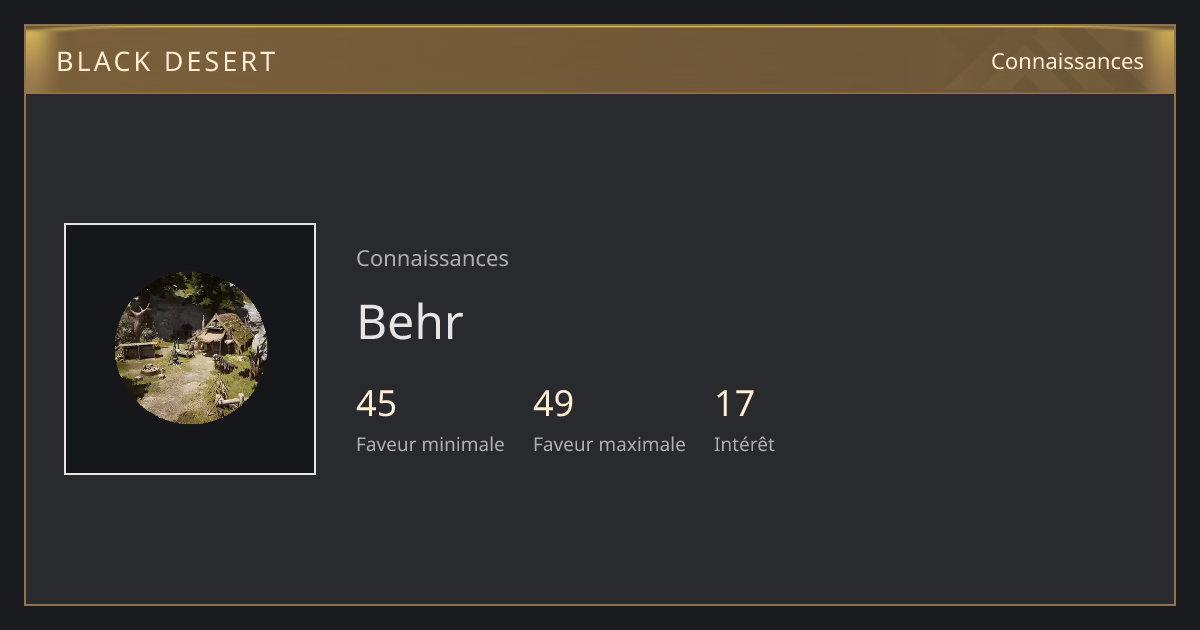Click the interest value 17
The width and height of the screenshot is (1200, 630).
(734, 404)
